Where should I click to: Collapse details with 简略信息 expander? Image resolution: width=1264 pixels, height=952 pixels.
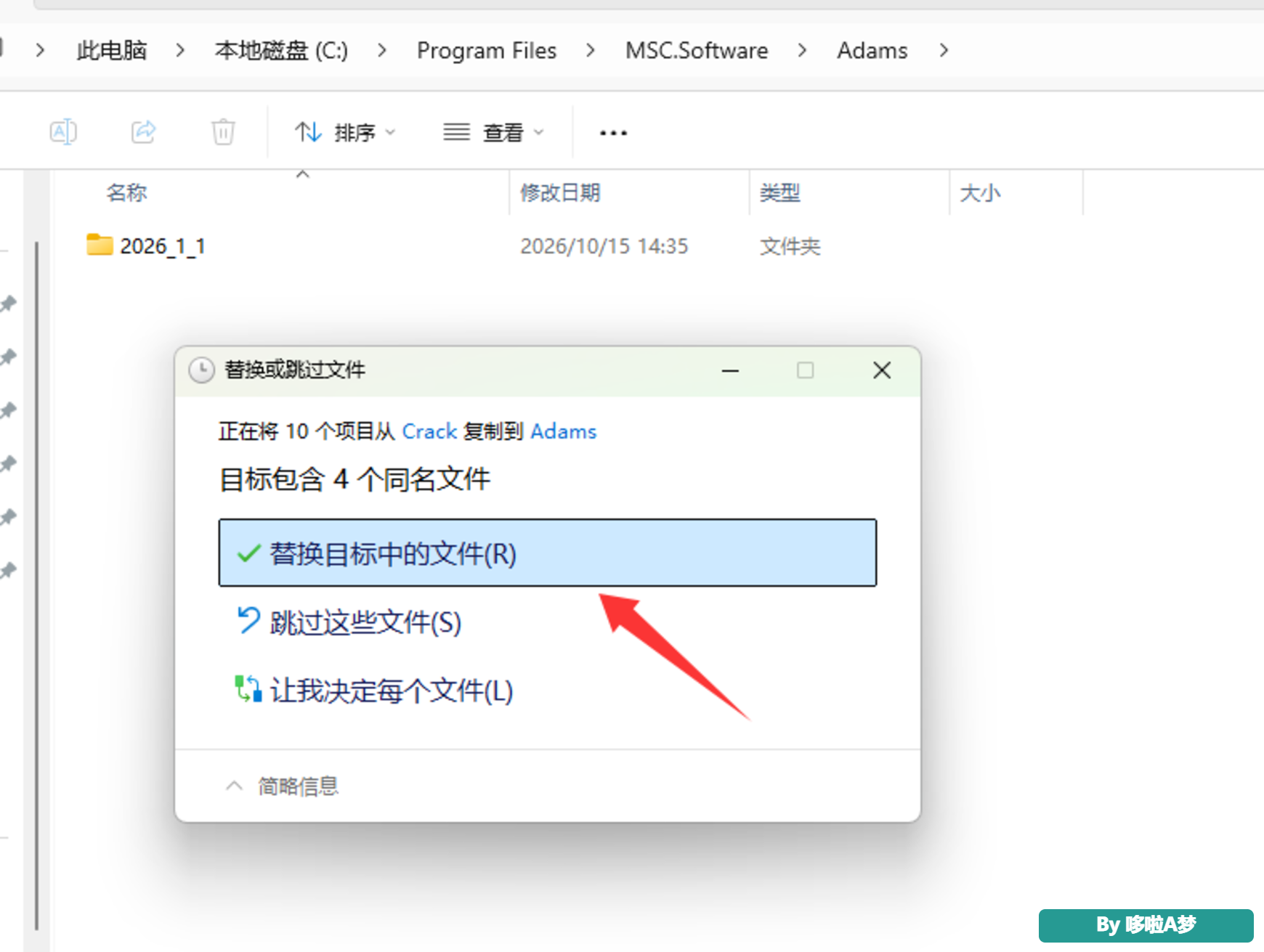click(283, 786)
